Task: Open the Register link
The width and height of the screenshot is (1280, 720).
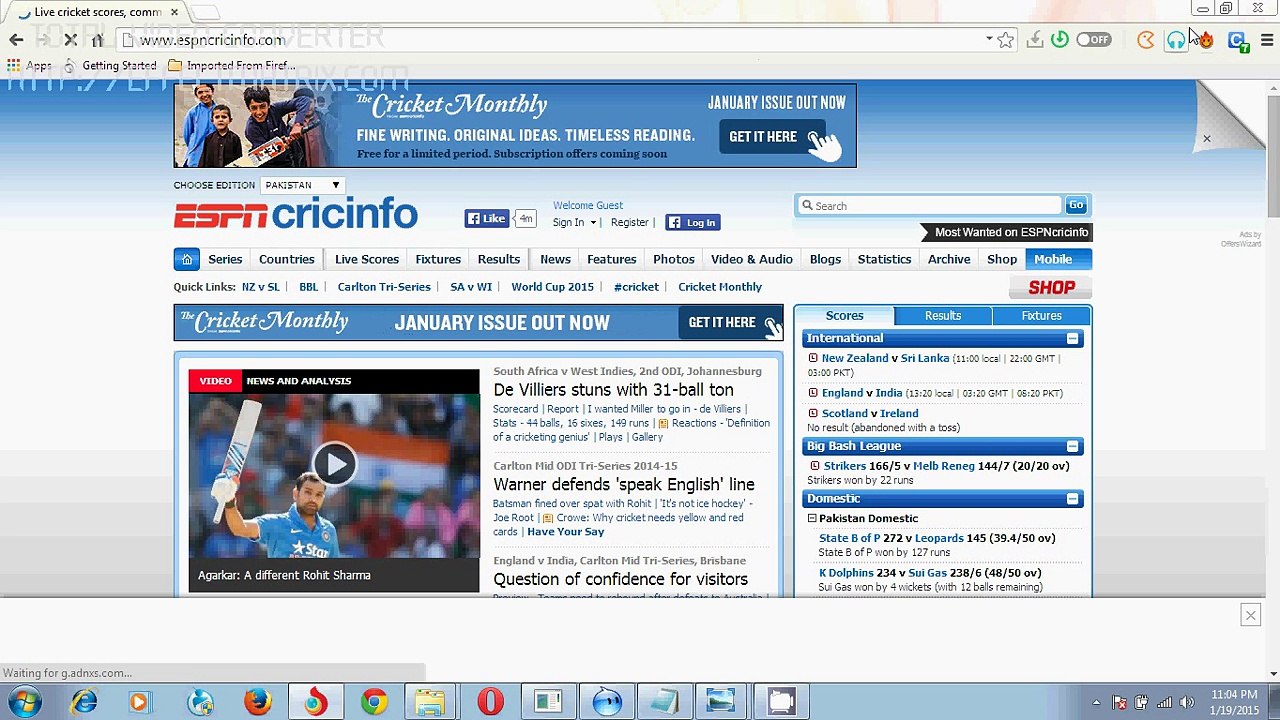Action: [629, 223]
